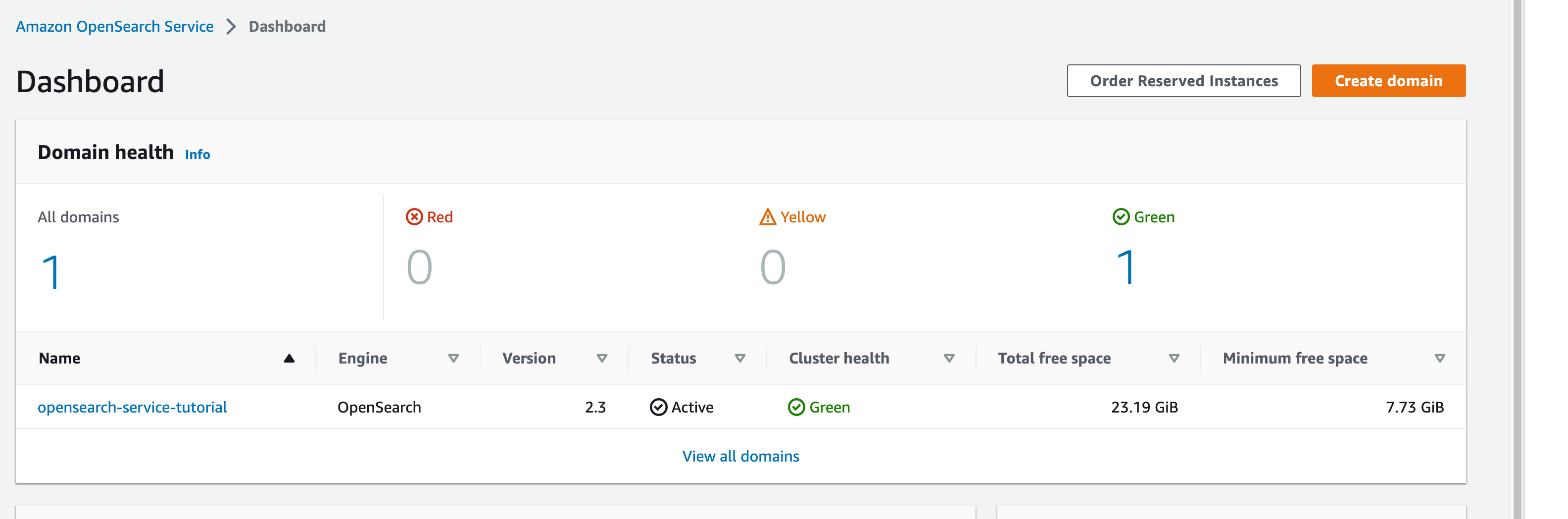
Task: Open Amazon OpenSearch Service breadcrumb link
Action: point(114,26)
